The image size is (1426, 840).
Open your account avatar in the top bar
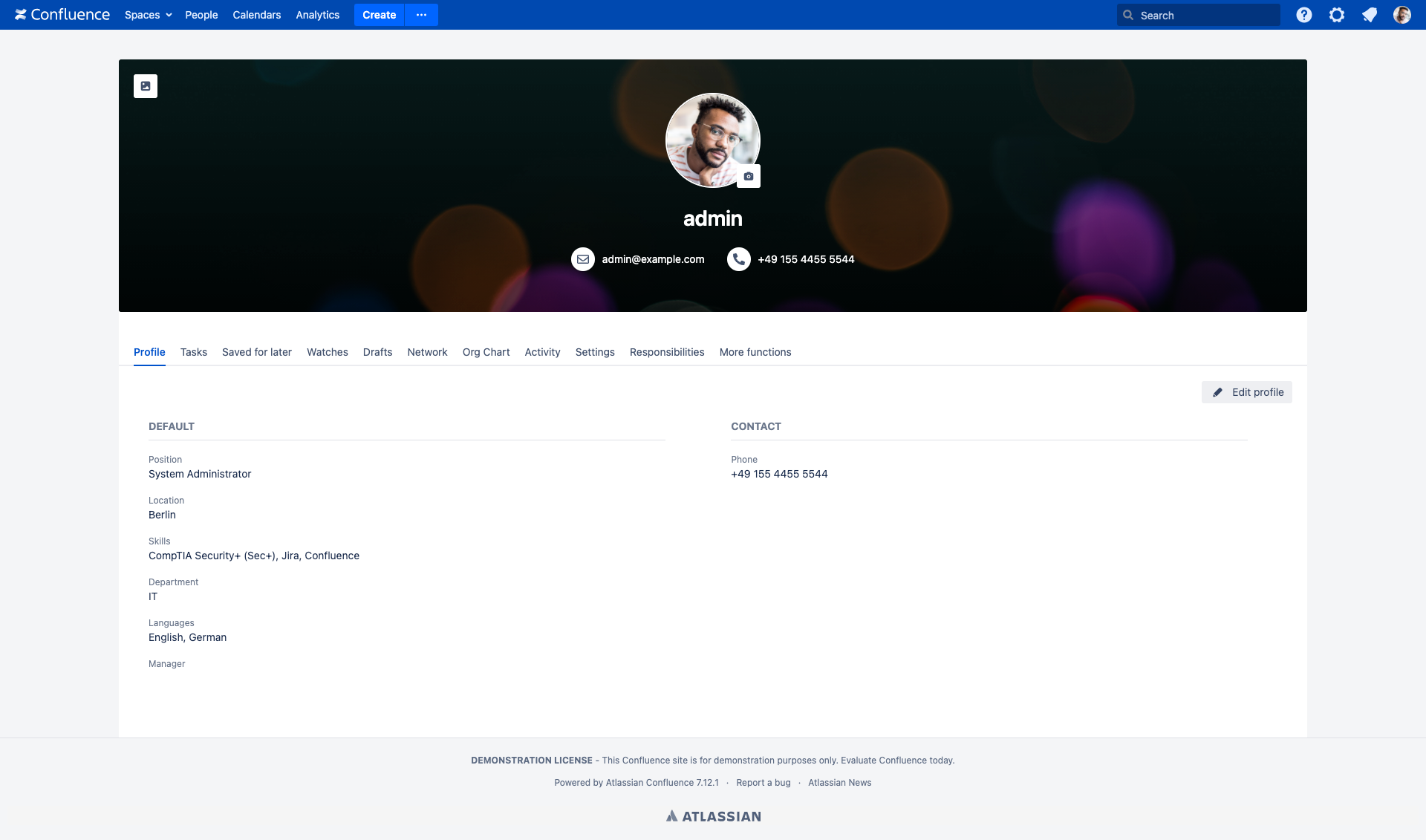pos(1401,15)
